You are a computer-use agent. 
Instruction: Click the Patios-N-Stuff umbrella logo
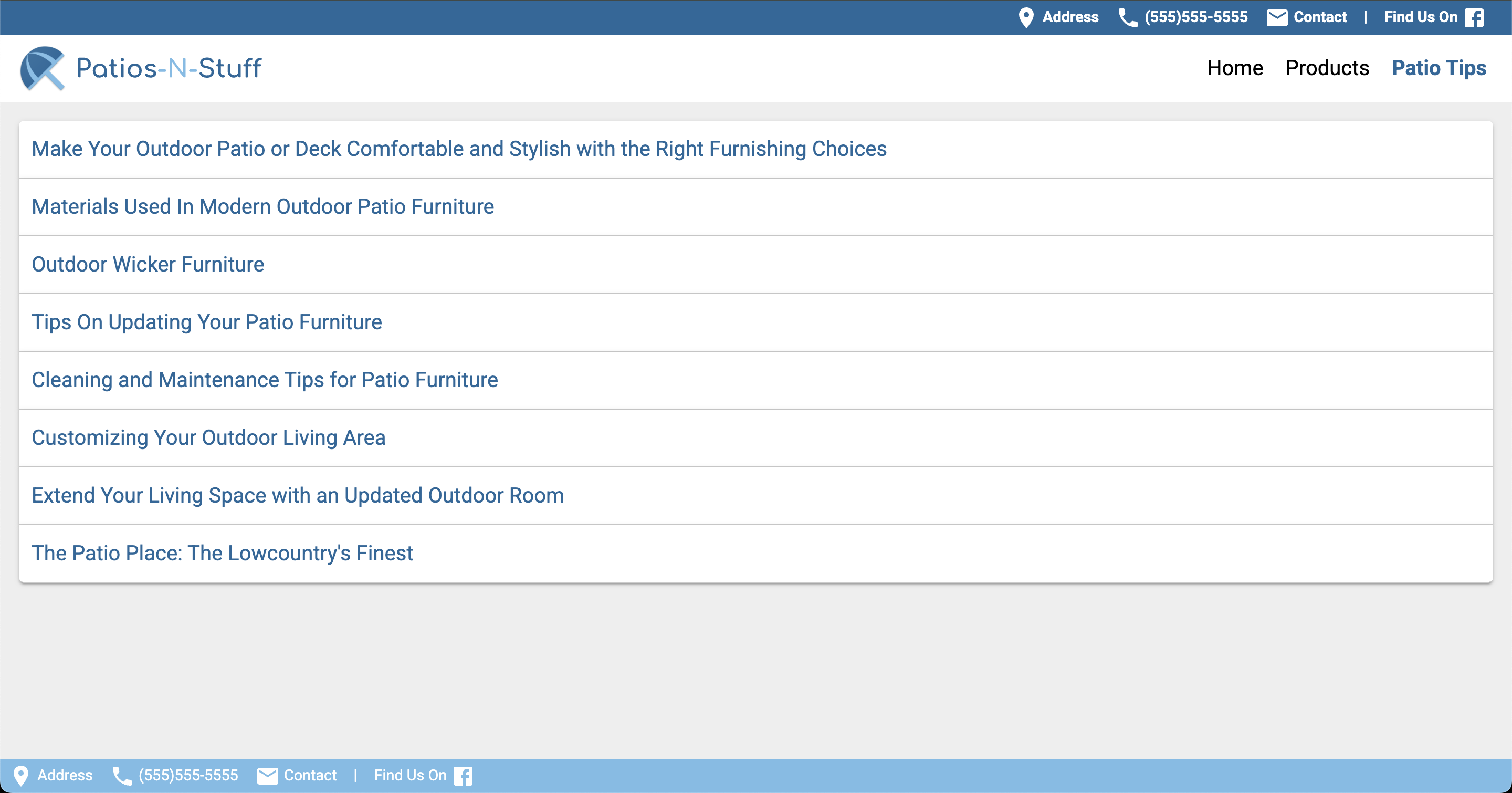click(x=43, y=68)
